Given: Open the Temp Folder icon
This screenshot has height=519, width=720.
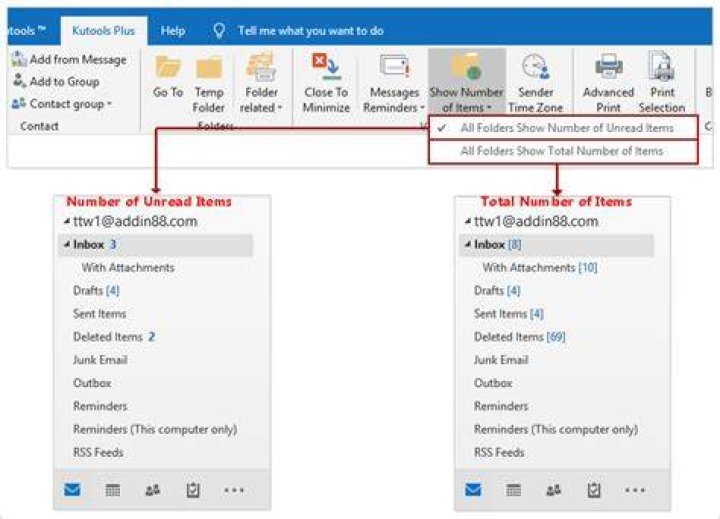Looking at the screenshot, I should pyautogui.click(x=209, y=68).
